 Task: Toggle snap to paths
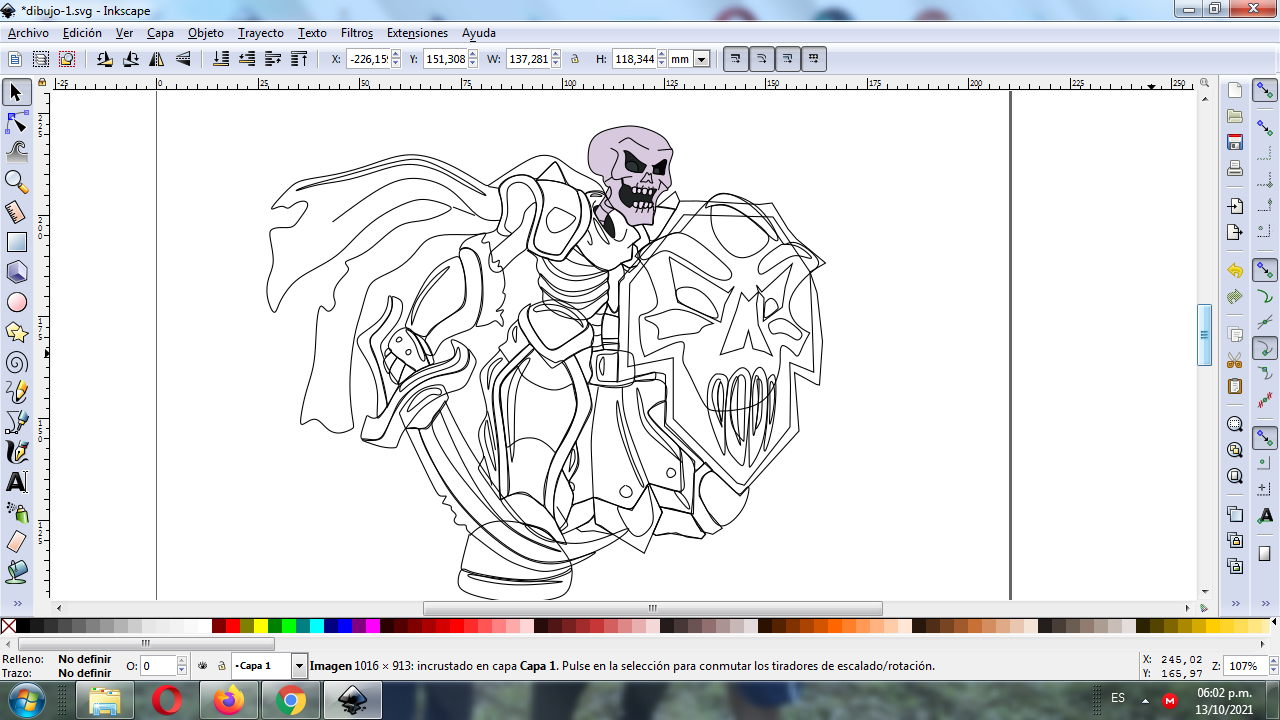click(x=1265, y=296)
